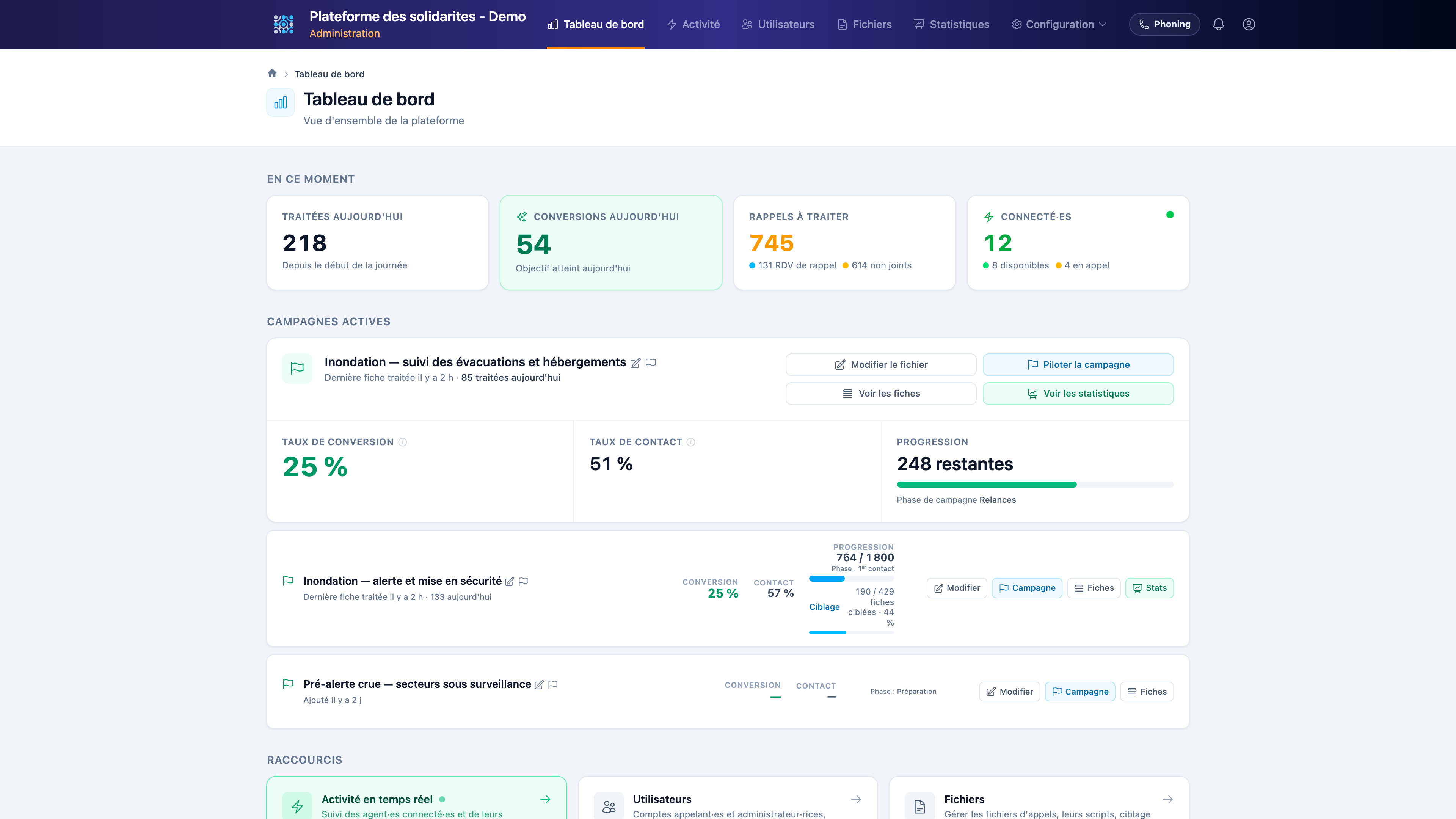Click the Ciblage link

(824, 607)
